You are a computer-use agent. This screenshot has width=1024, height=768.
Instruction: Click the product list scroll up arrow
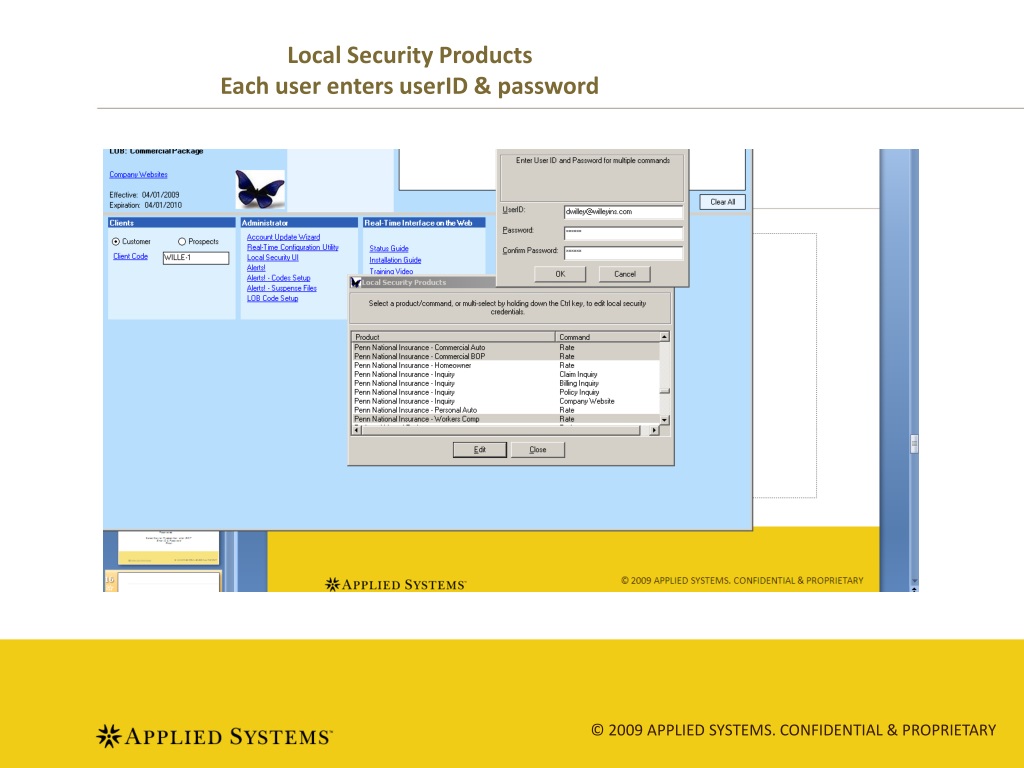pyautogui.click(x=664, y=337)
